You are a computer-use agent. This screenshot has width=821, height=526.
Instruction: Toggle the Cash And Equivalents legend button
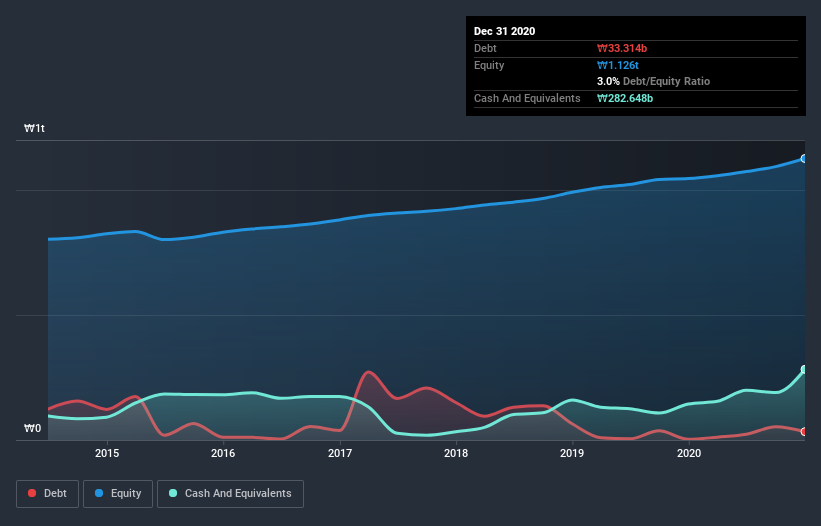click(230, 494)
